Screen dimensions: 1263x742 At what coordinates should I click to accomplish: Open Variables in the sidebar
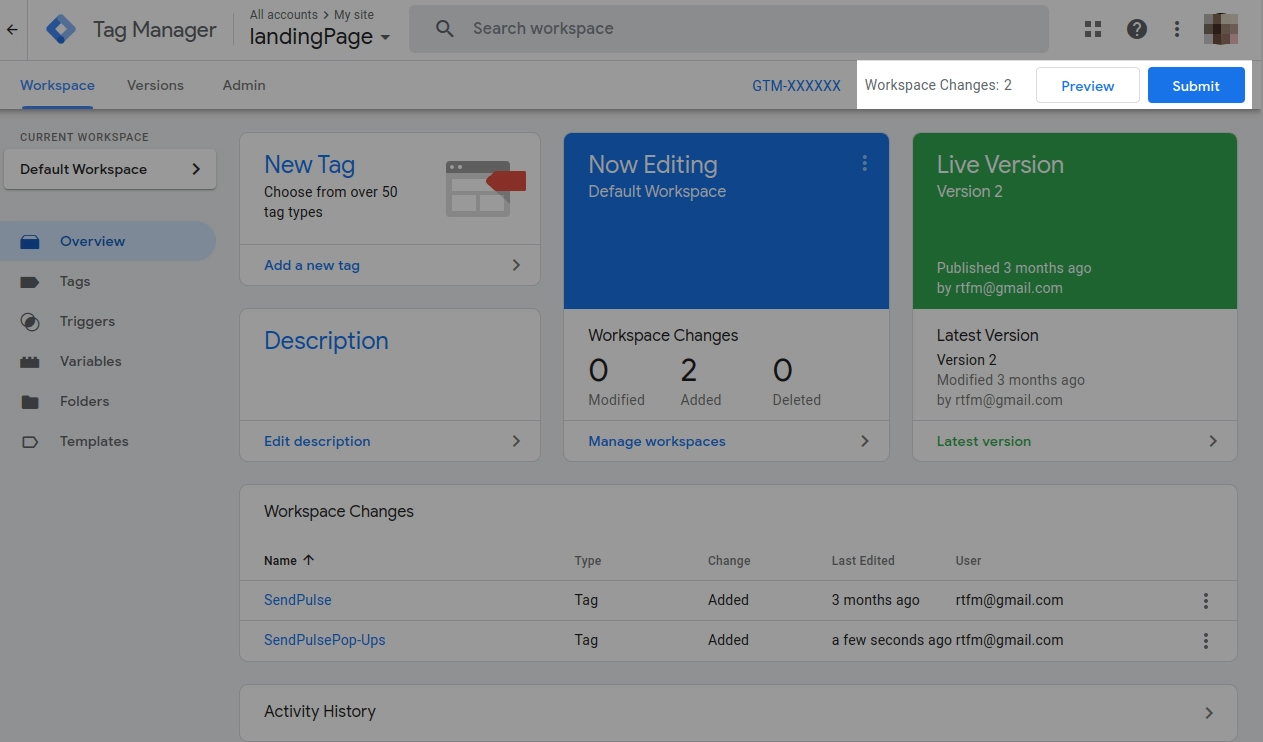click(x=90, y=361)
